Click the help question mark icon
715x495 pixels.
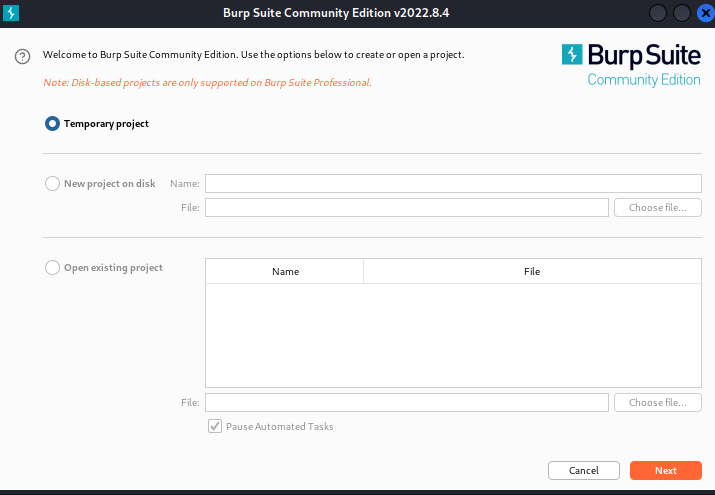22,57
